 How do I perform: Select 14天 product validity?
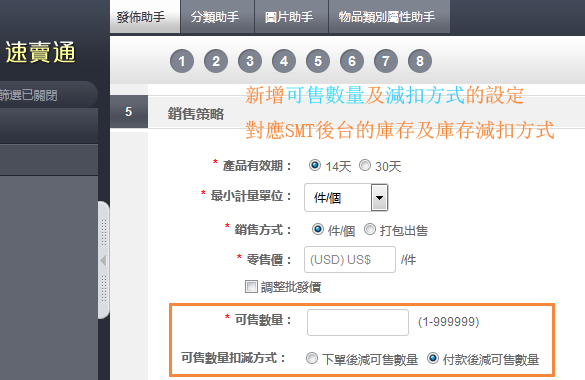(315, 165)
